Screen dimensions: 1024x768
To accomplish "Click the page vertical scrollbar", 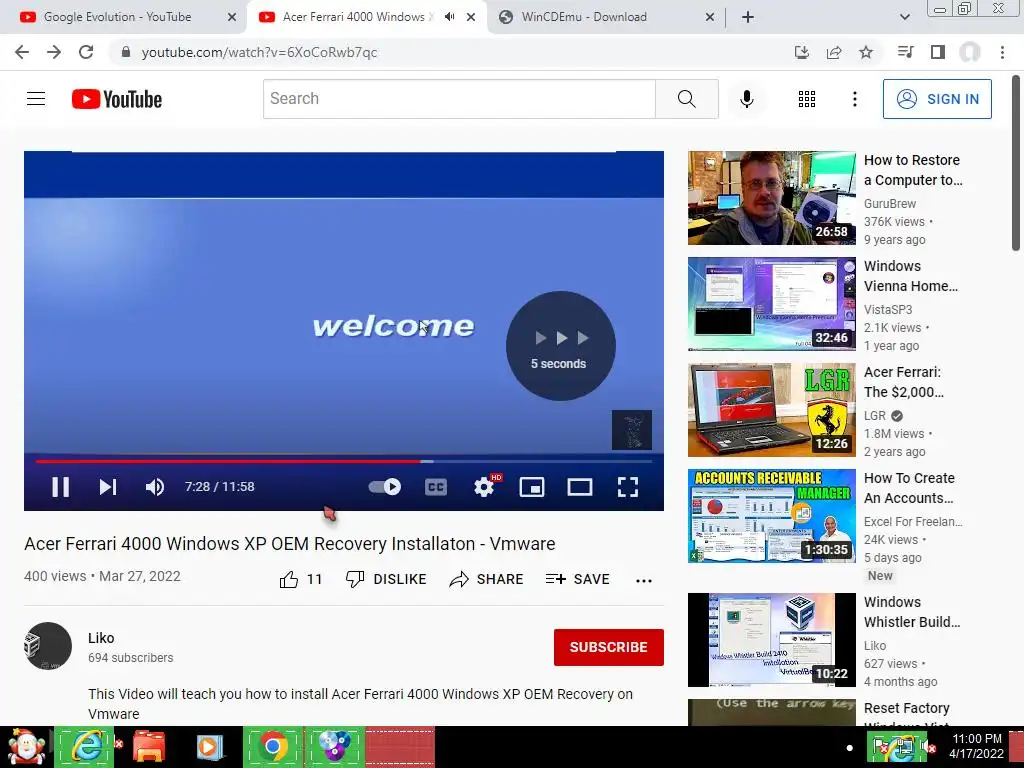I will click(x=1016, y=163).
